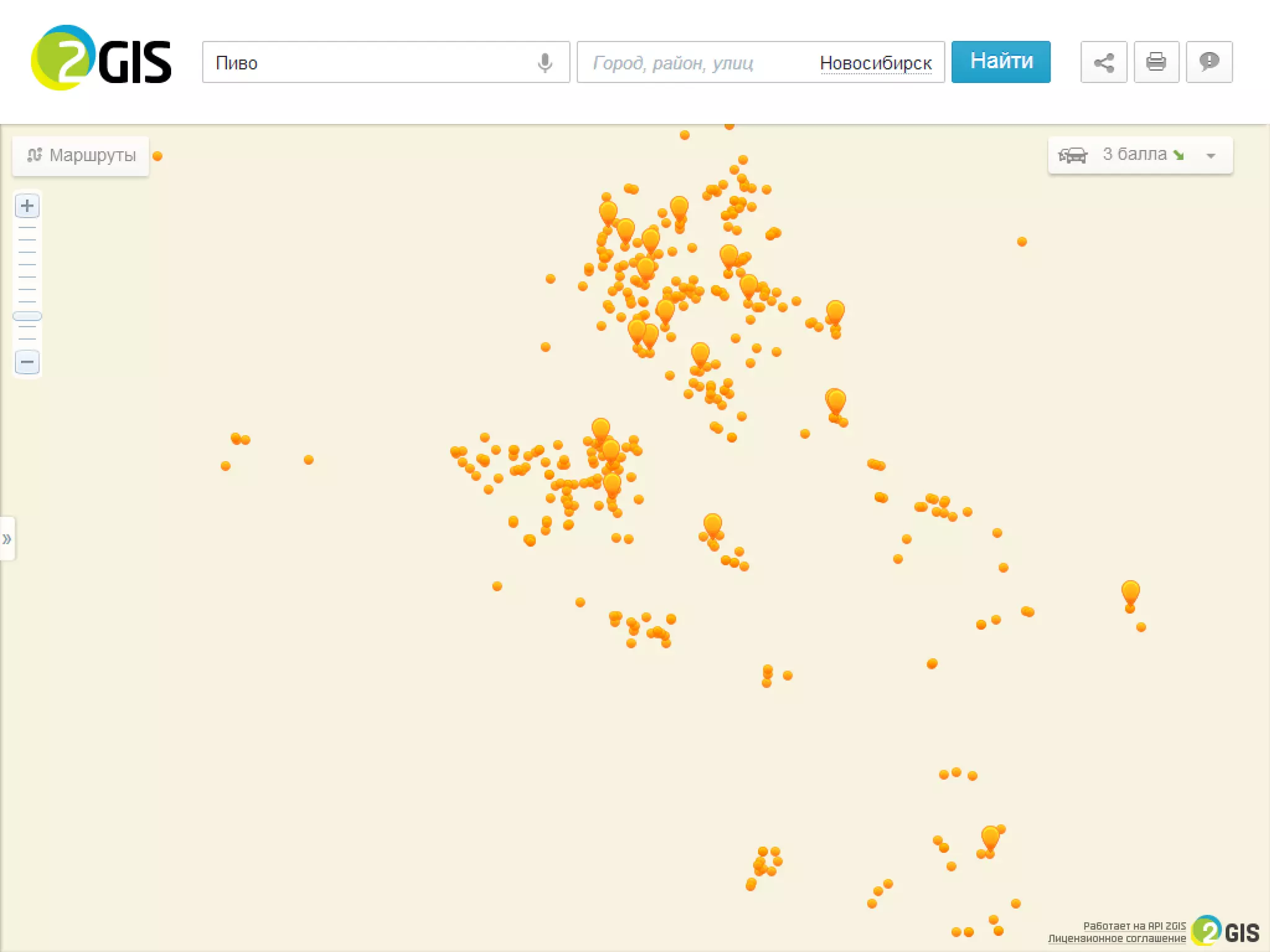Open the share options icon
The height and width of the screenshot is (952, 1270).
[1103, 62]
